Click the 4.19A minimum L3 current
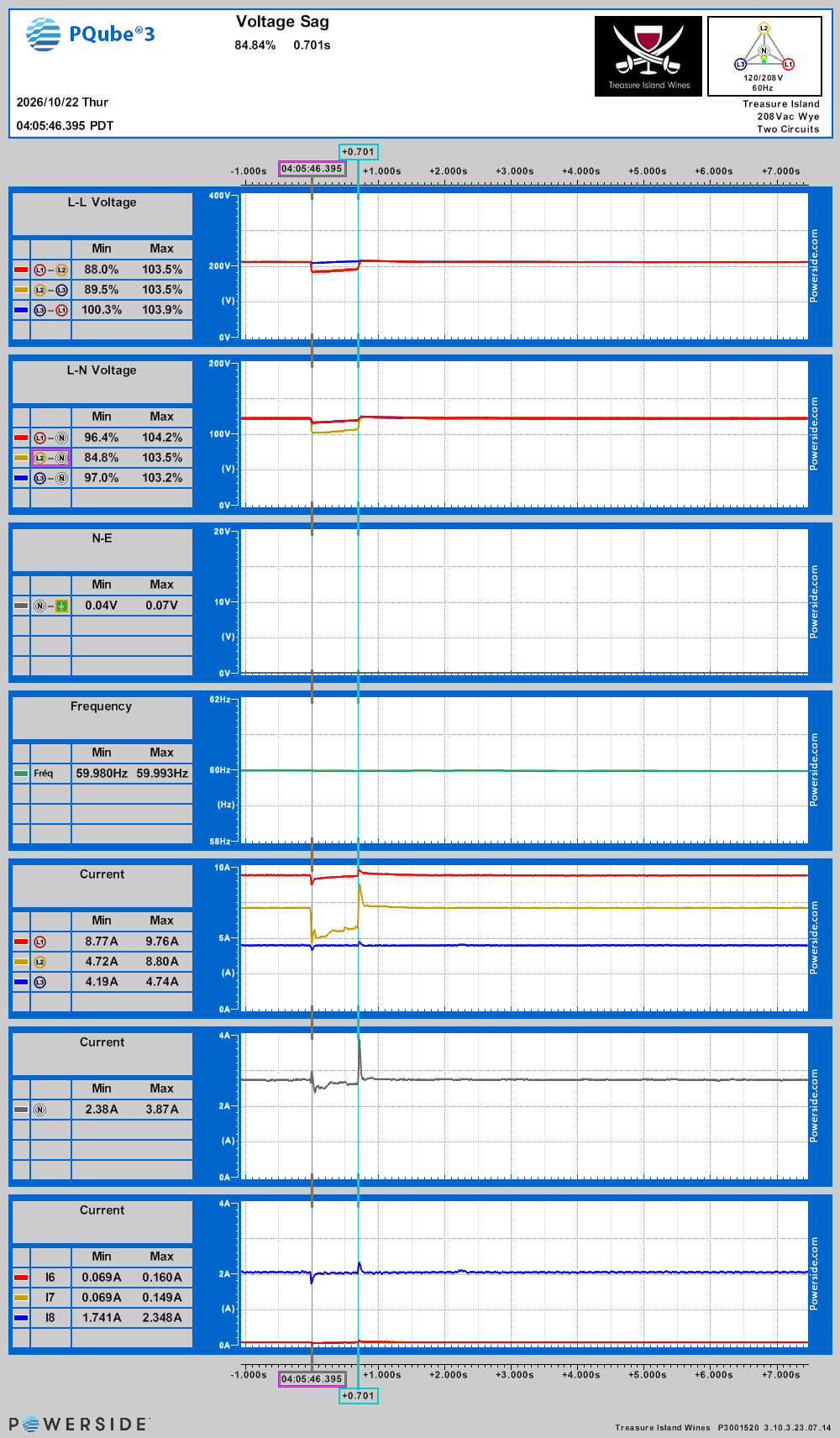Image resolution: width=840 pixels, height=1438 pixels. pos(102,982)
